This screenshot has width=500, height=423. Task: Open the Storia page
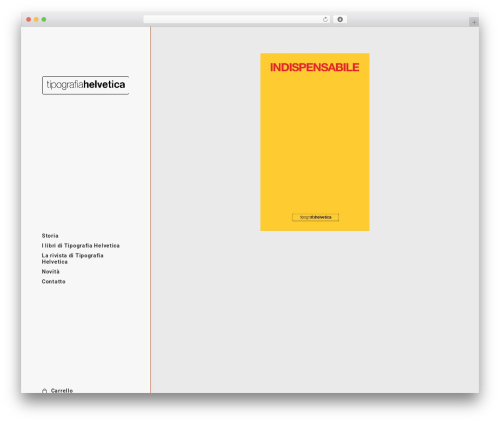coord(50,236)
